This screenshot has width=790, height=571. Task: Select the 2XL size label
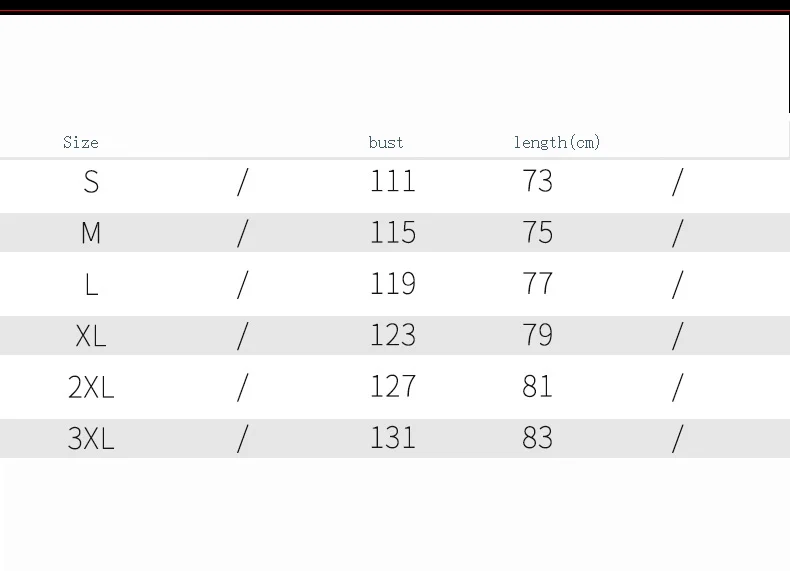(x=91, y=387)
